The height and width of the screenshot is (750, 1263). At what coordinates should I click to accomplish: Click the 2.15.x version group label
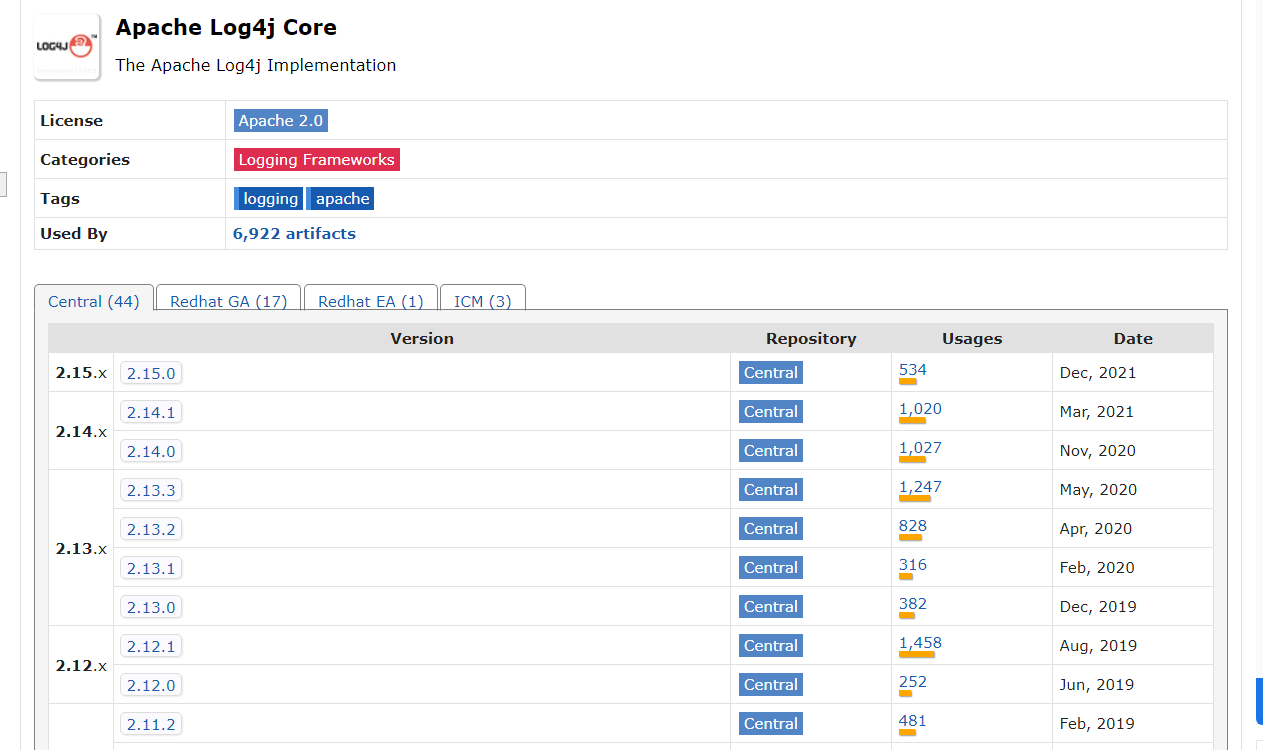pos(81,373)
